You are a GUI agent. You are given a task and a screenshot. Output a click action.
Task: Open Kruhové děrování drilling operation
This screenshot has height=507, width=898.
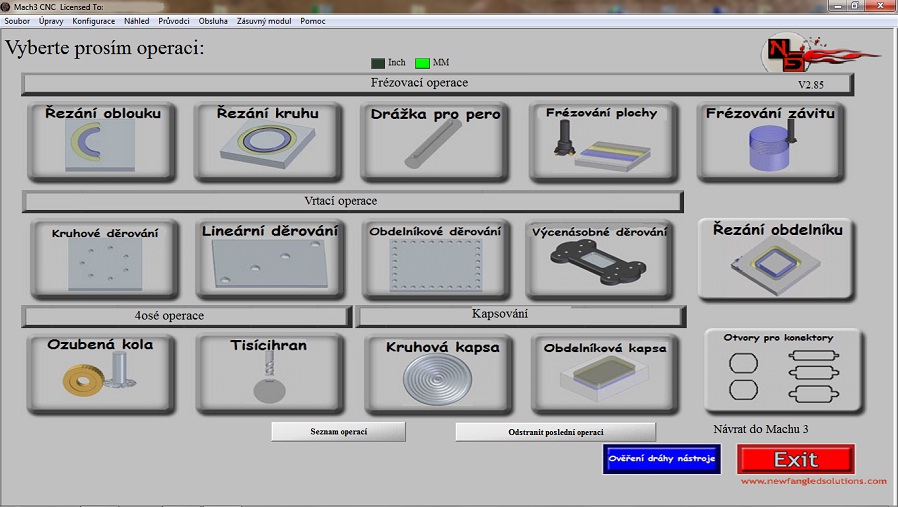[x=105, y=260]
